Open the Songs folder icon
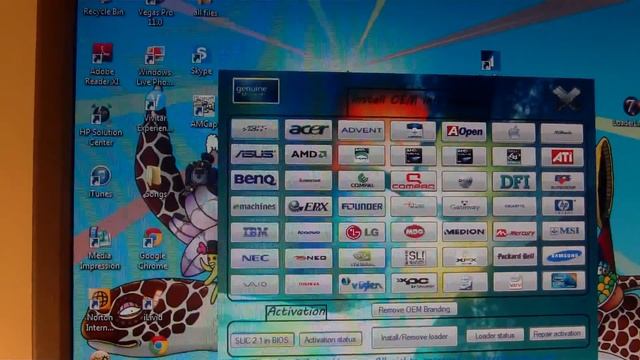The image size is (640, 360). coord(155,182)
